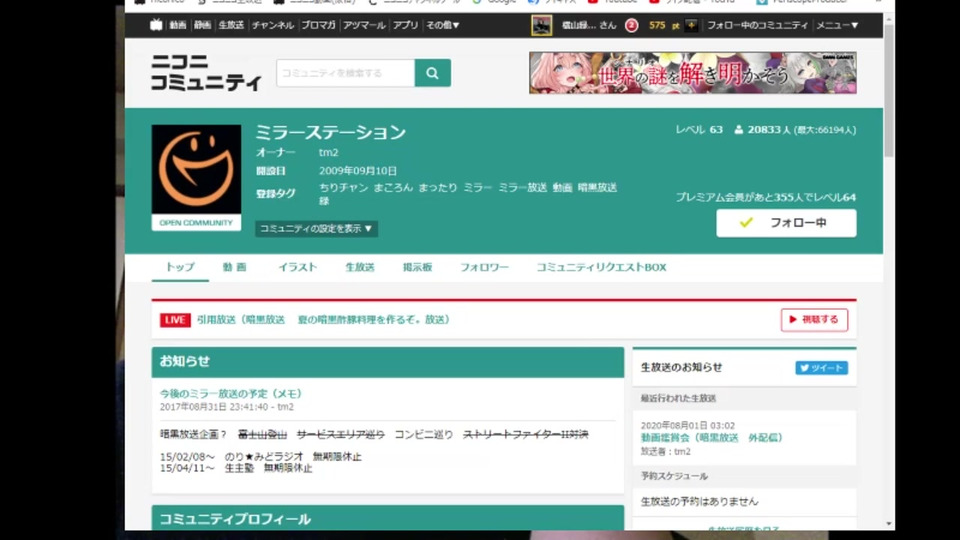The width and height of the screenshot is (960, 540).
Task: Open ブロマガ in the top bar
Action: (318, 25)
